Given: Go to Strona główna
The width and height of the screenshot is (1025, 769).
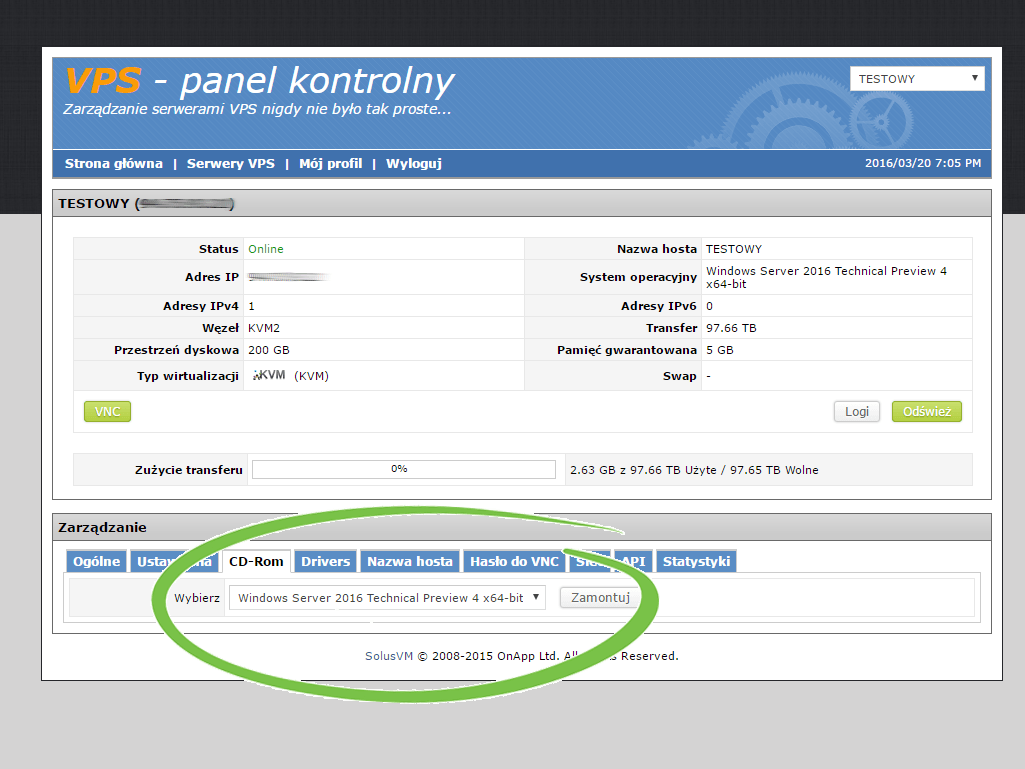Looking at the screenshot, I should (x=113, y=163).
